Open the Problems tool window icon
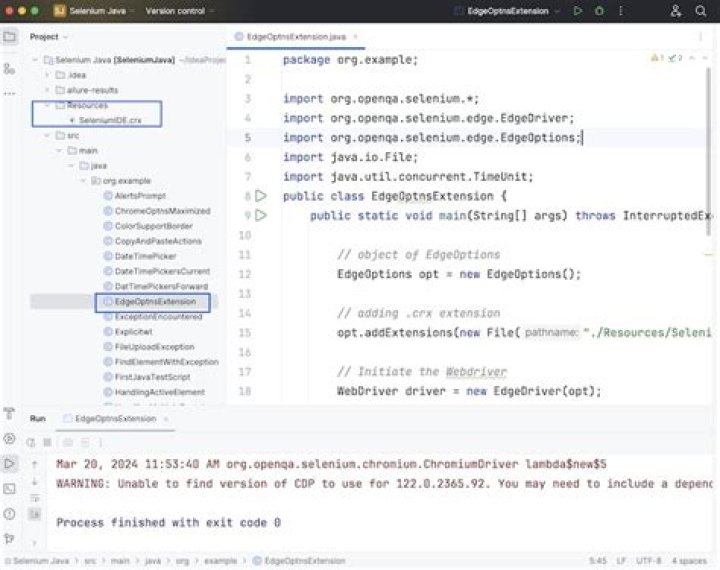 pos(9,514)
